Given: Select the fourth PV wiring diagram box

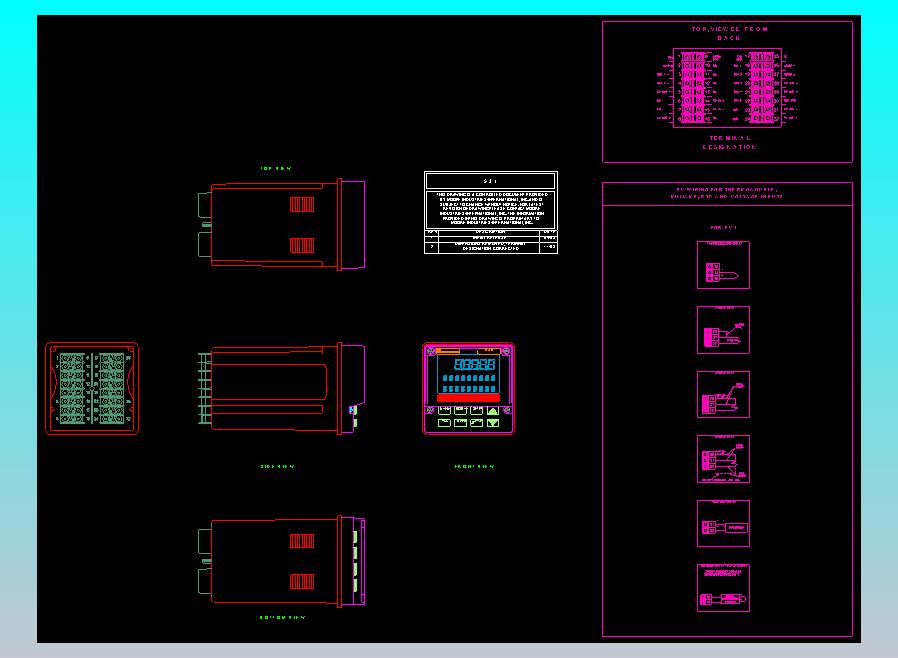Looking at the screenshot, I should pyautogui.click(x=723, y=459).
